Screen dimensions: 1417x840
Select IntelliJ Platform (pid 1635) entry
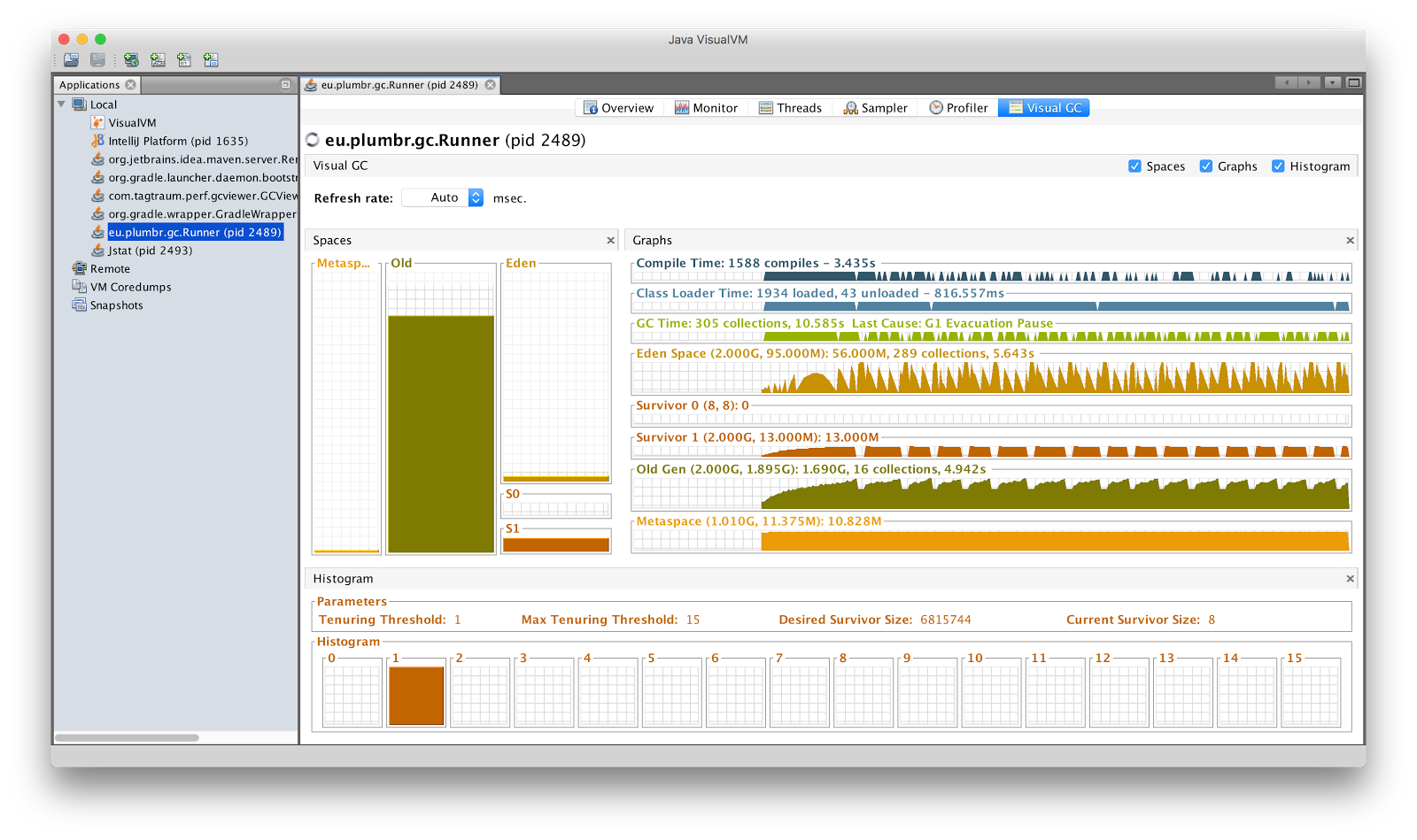point(178,141)
